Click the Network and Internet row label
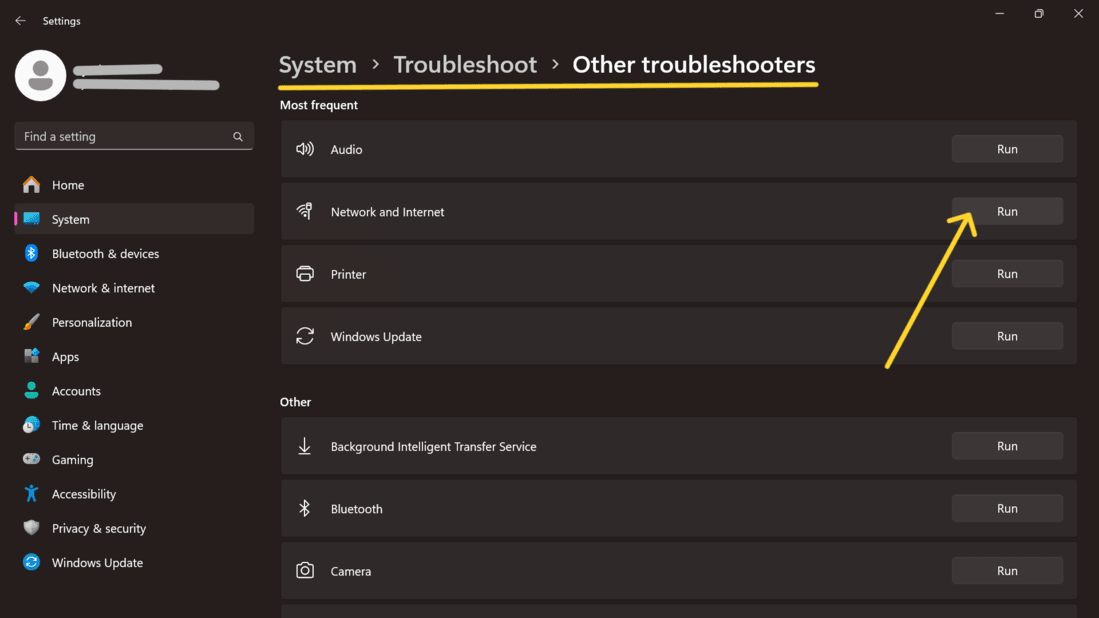Screen dimensions: 1099x618 click(x=388, y=212)
